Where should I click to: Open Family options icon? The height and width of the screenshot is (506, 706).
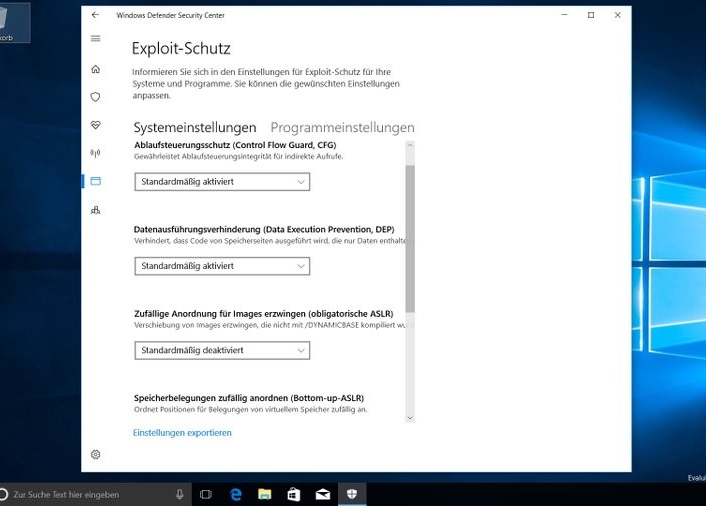(x=95, y=210)
